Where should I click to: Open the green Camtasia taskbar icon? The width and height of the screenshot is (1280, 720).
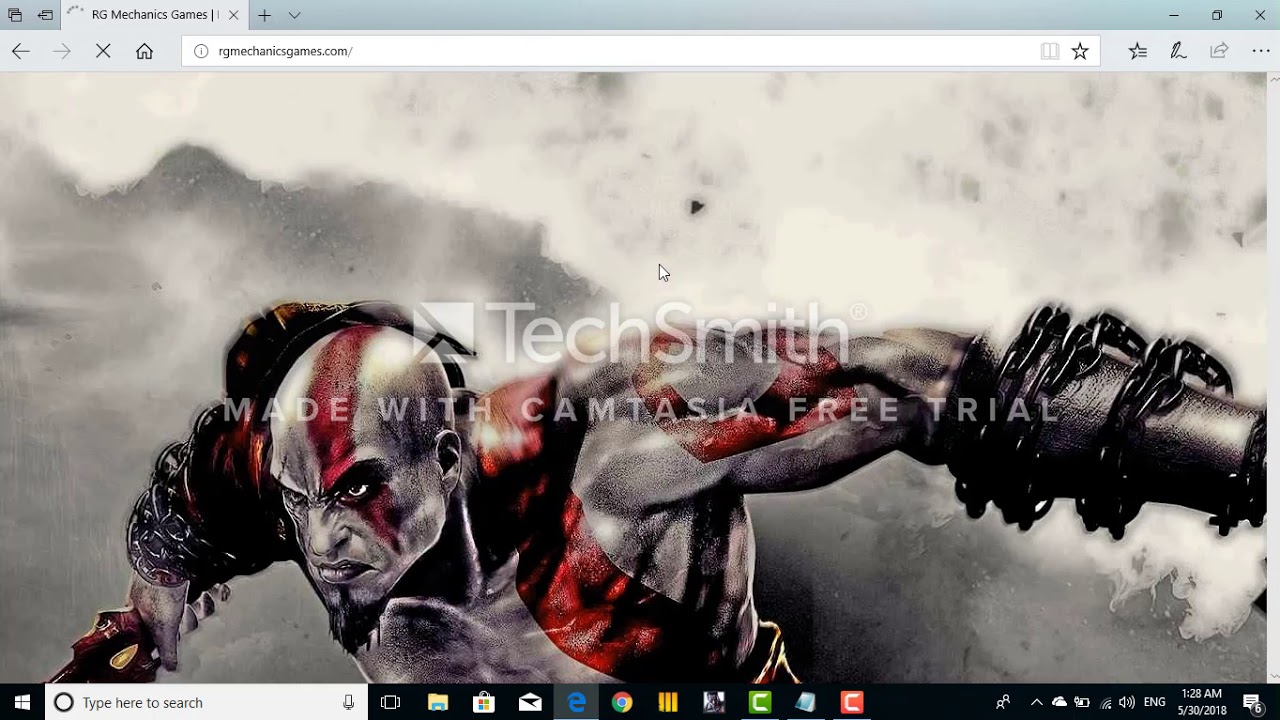coord(760,702)
